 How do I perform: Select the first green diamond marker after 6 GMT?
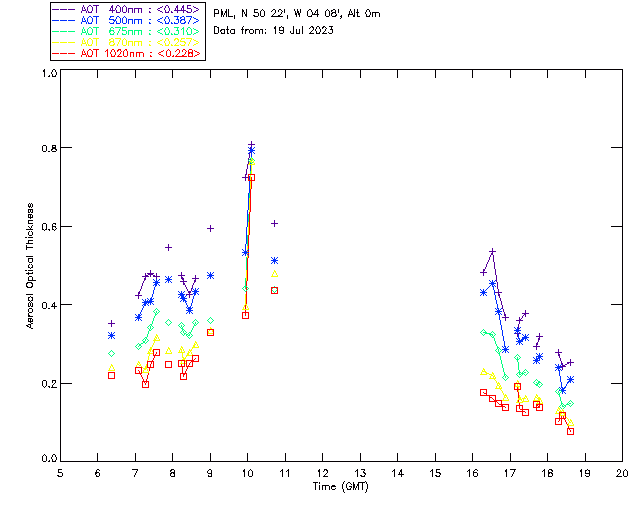click(x=111, y=354)
